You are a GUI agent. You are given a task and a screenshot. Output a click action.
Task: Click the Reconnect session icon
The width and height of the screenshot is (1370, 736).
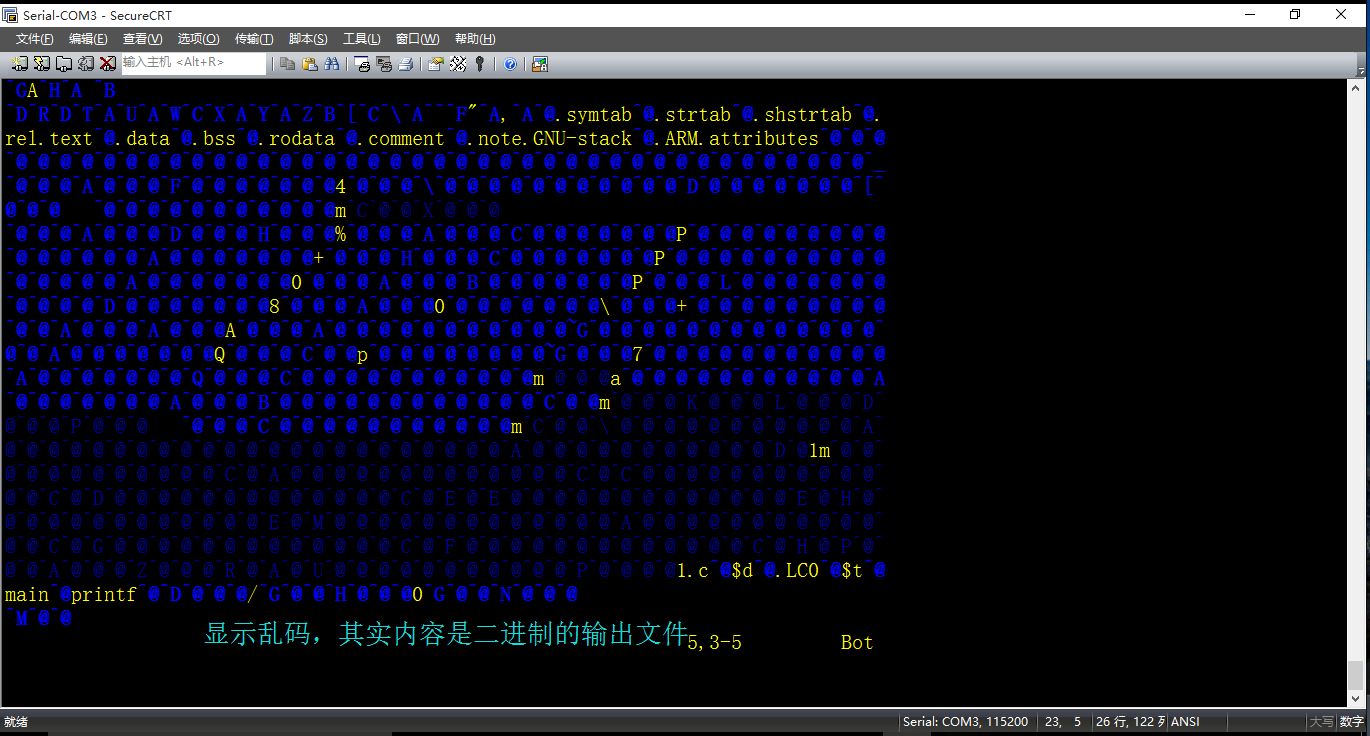[x=85, y=64]
